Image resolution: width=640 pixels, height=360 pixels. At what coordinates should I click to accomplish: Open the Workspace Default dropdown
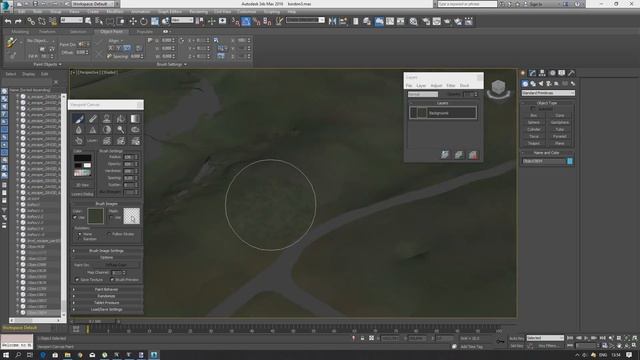[95, 4]
